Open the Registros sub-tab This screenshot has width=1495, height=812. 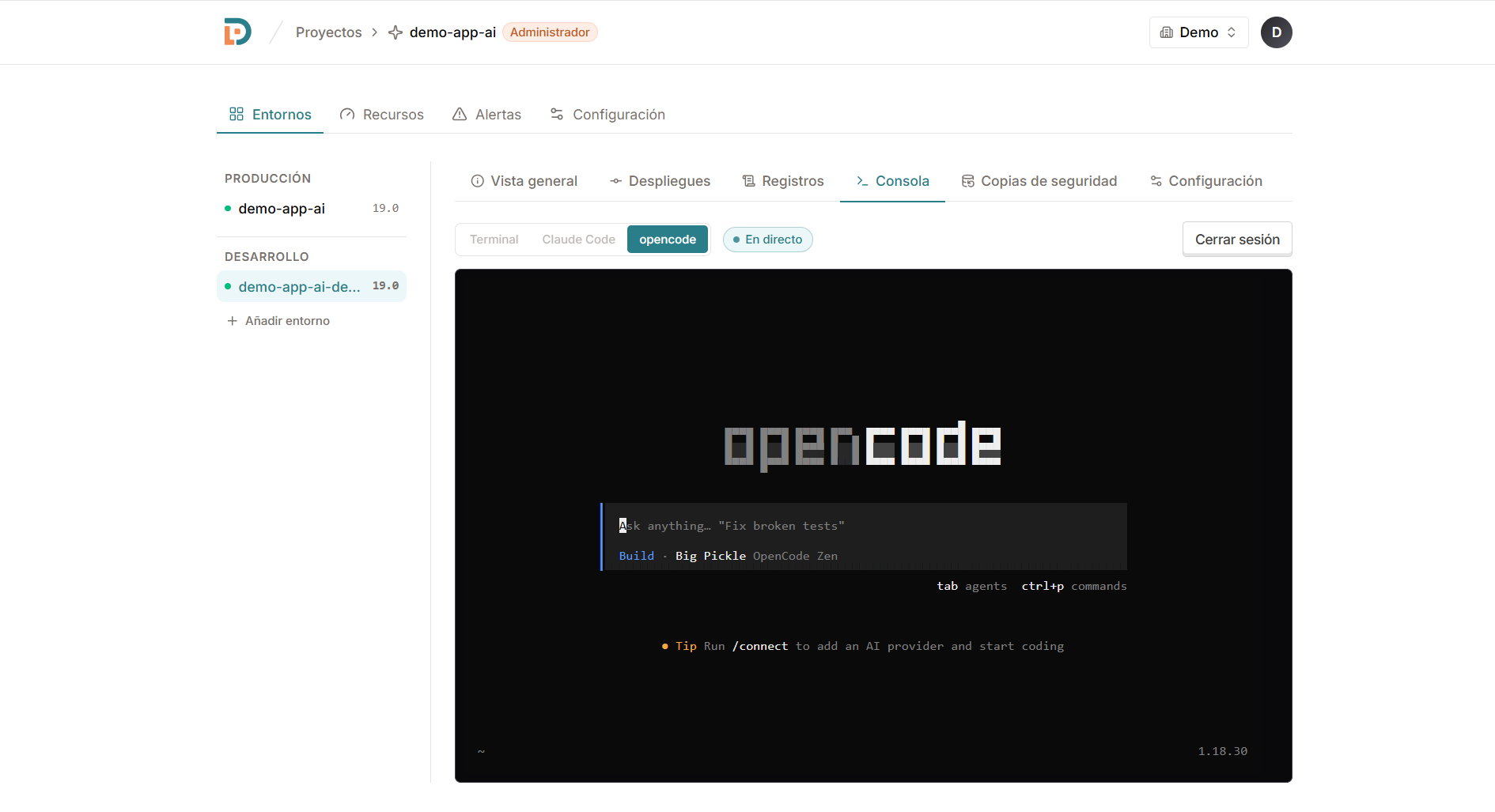coord(783,181)
